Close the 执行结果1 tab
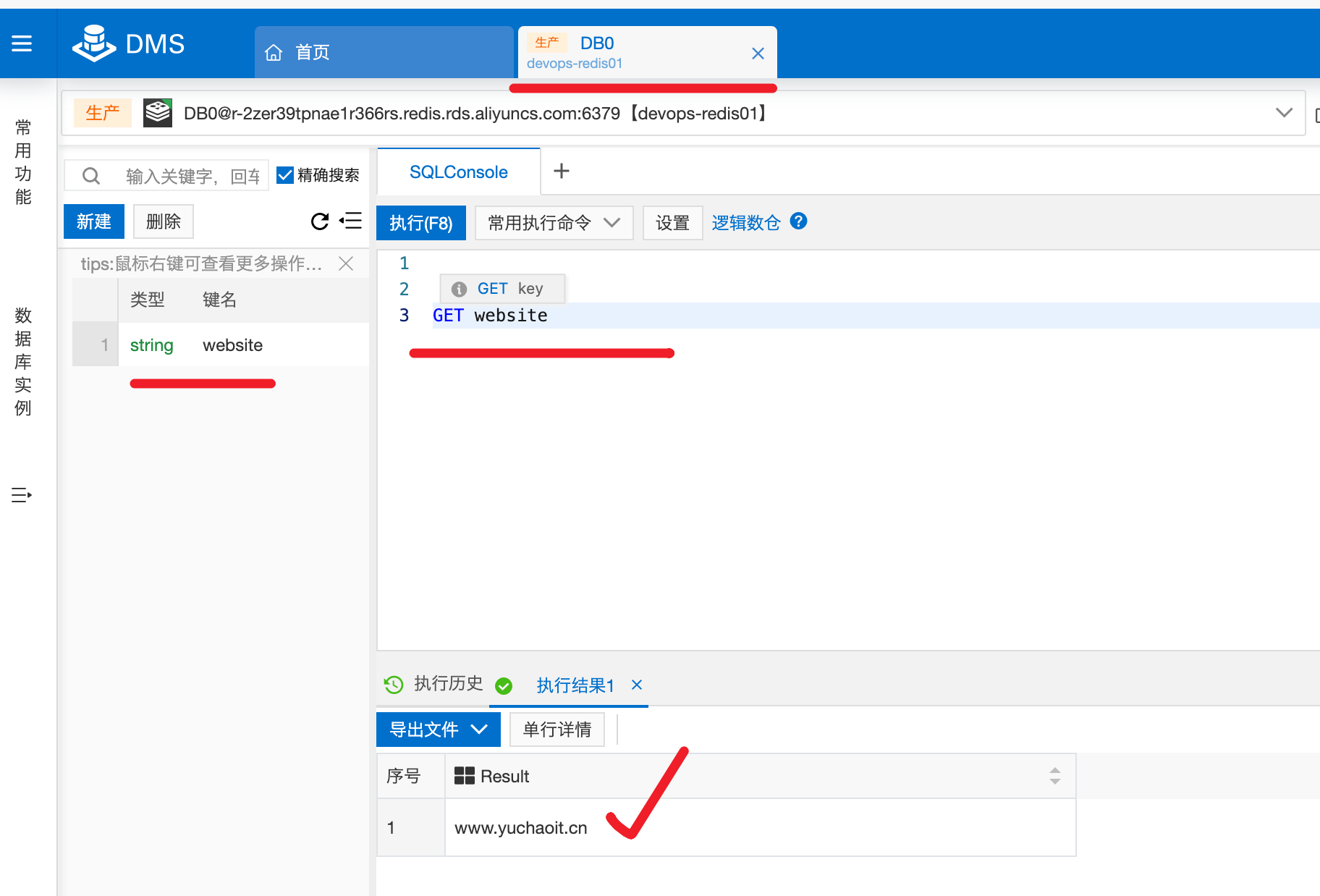The width and height of the screenshot is (1320, 896). pos(637,685)
